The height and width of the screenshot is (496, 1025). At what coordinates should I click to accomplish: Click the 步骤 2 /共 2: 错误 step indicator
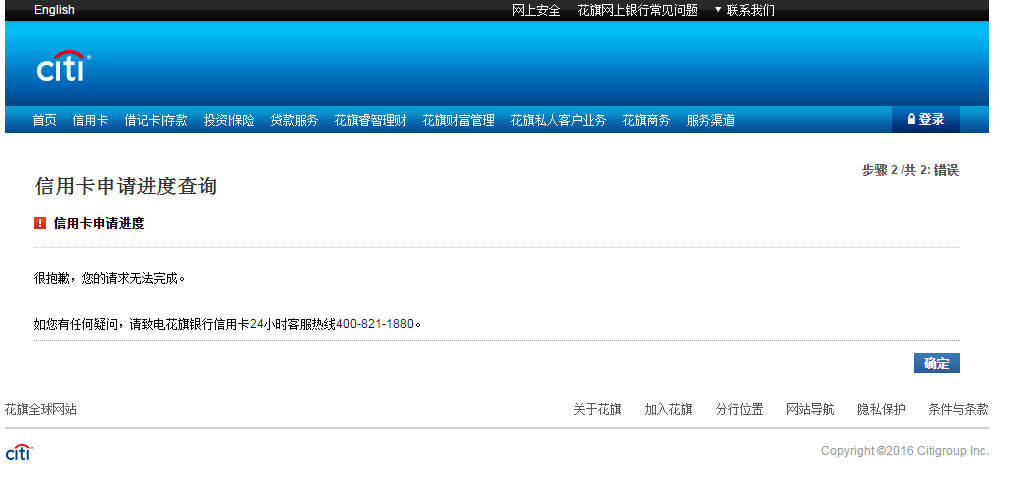910,171
